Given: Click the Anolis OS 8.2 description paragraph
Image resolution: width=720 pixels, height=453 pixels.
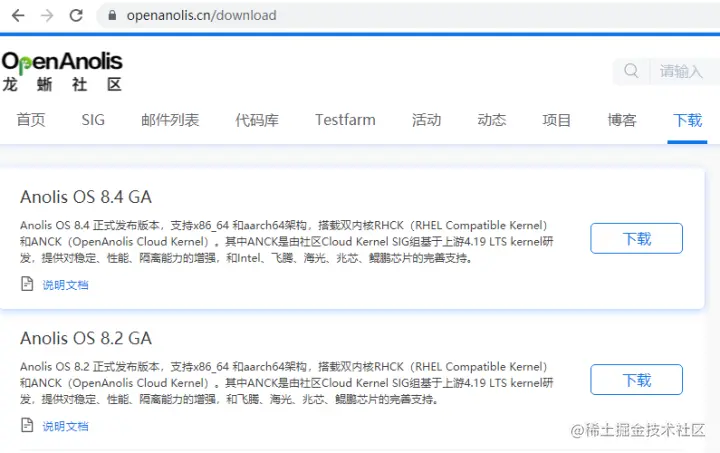Looking at the screenshot, I should coord(287,383).
